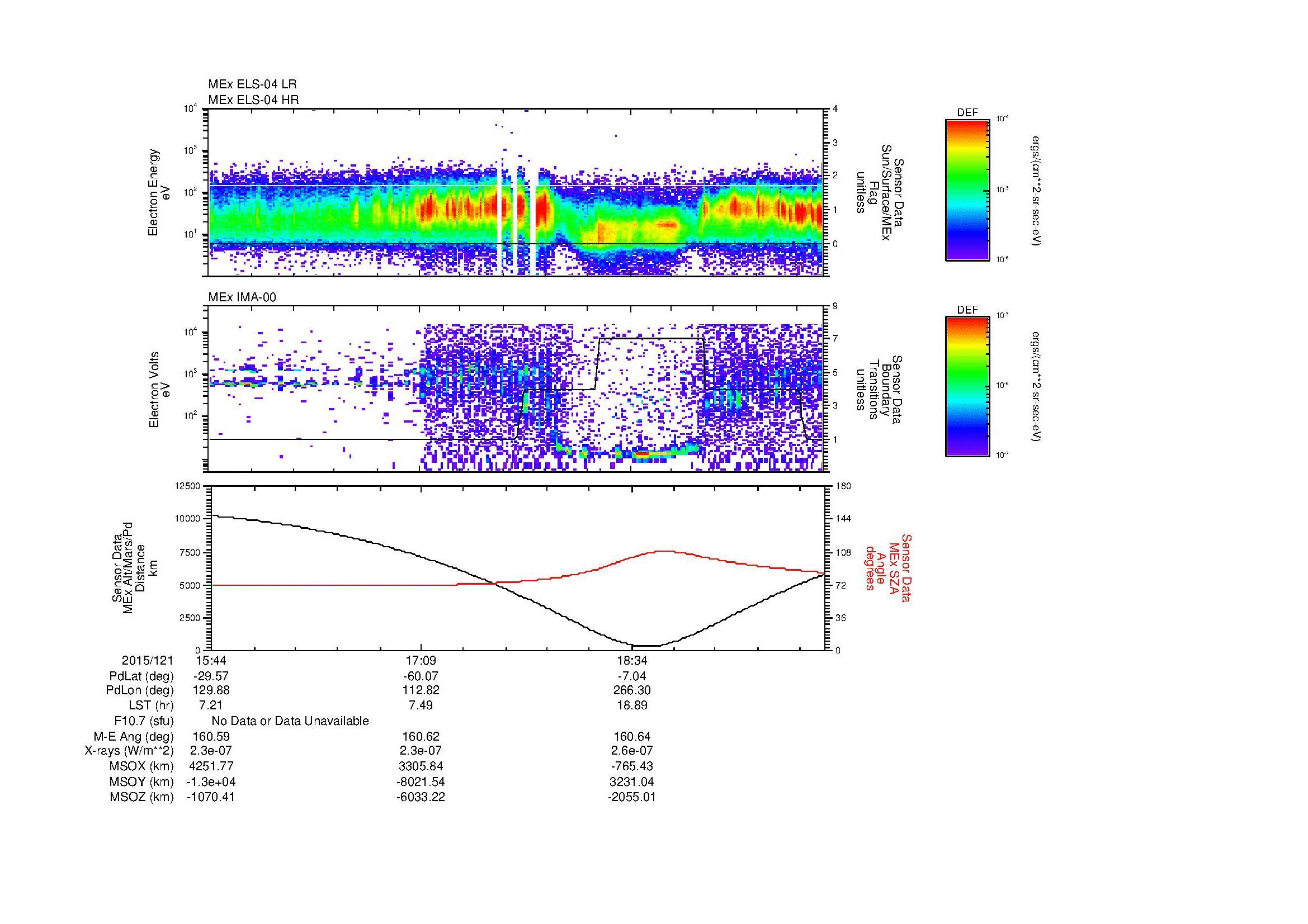1308x924 pixels.
Task: Click the 'LST (hr)' row label
Action: click(151, 706)
